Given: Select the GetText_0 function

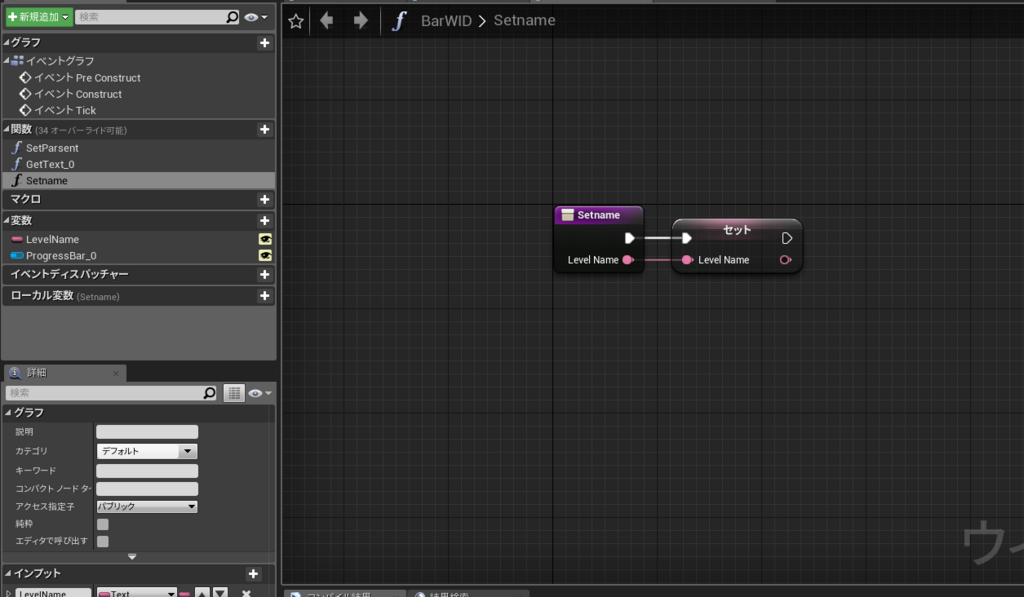Looking at the screenshot, I should [x=50, y=165].
